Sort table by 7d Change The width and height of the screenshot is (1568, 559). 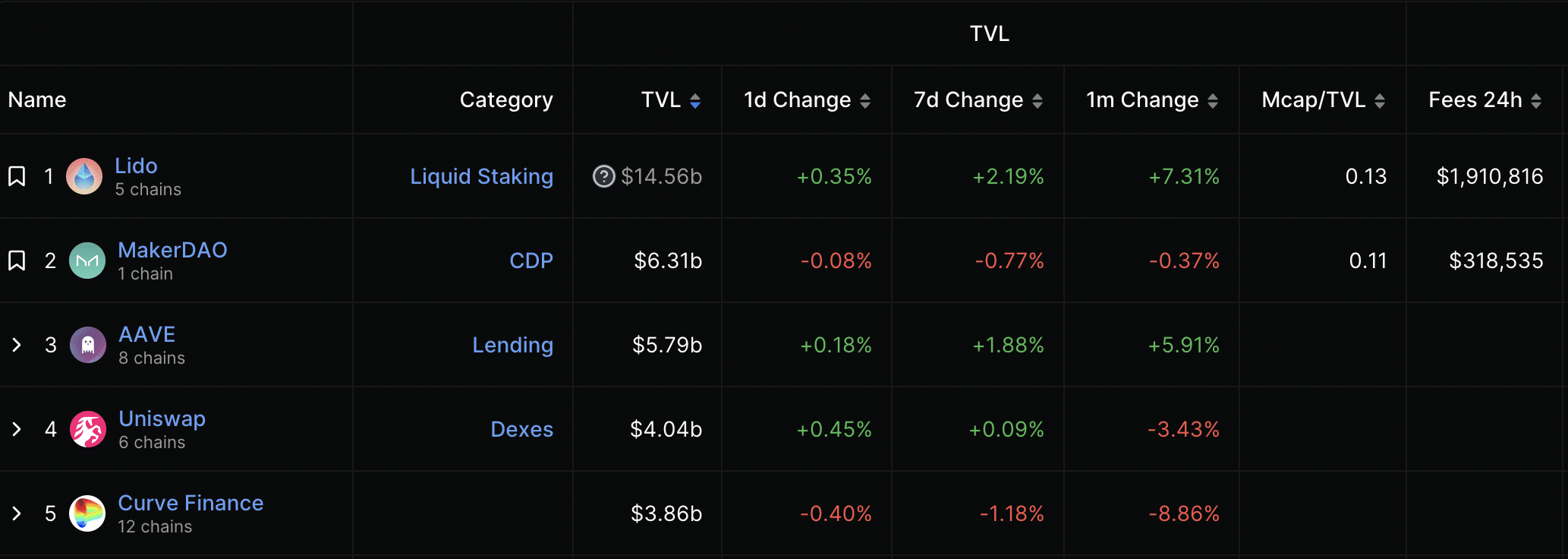coord(1037,101)
